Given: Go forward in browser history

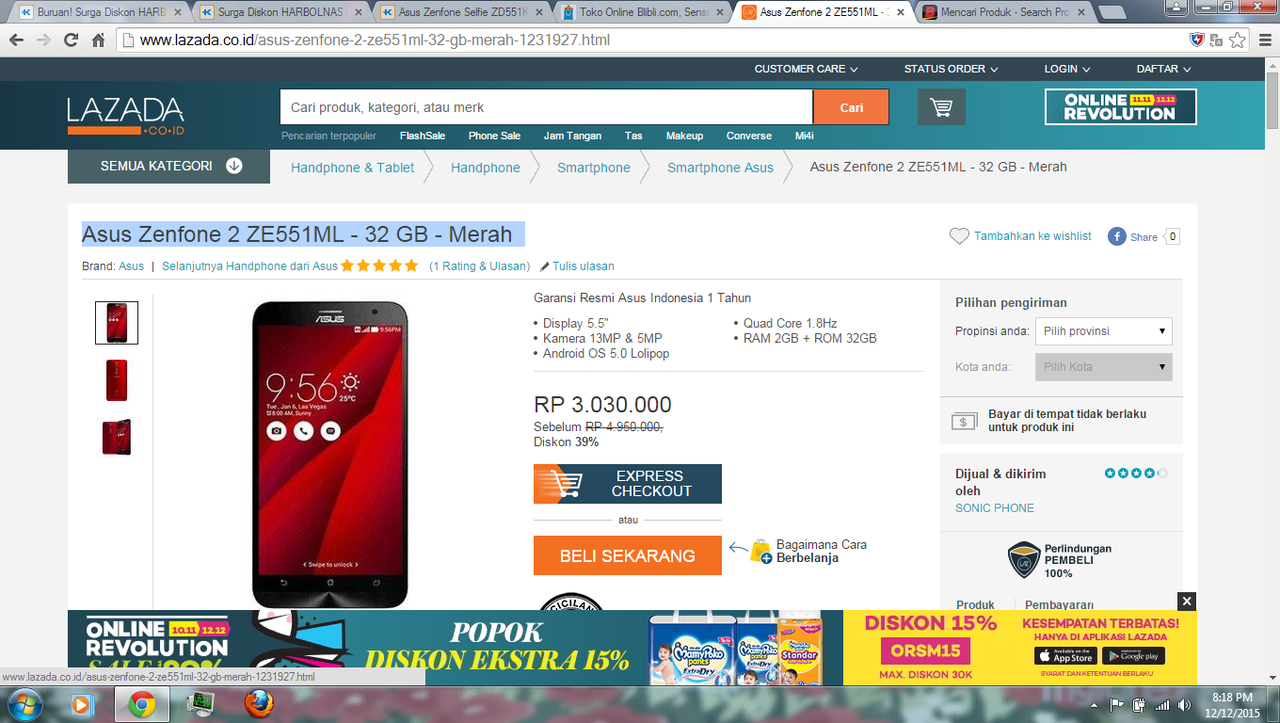Looking at the screenshot, I should pyautogui.click(x=44, y=40).
